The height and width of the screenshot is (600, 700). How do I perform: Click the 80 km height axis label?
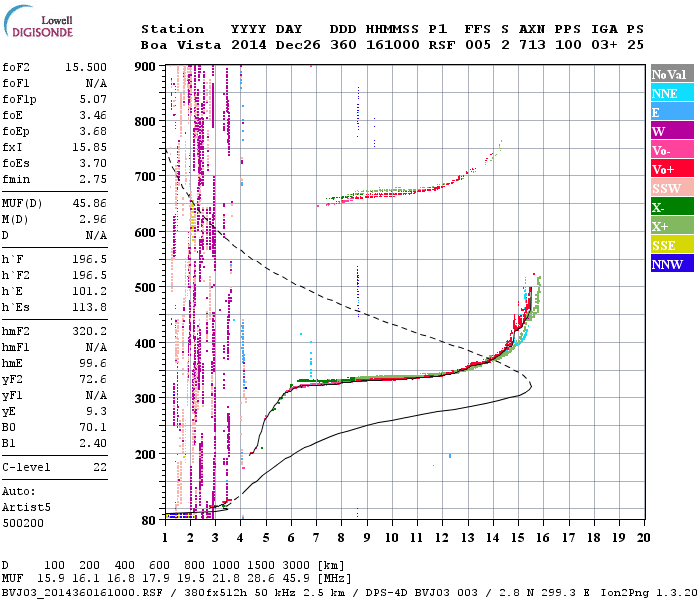coord(149,521)
